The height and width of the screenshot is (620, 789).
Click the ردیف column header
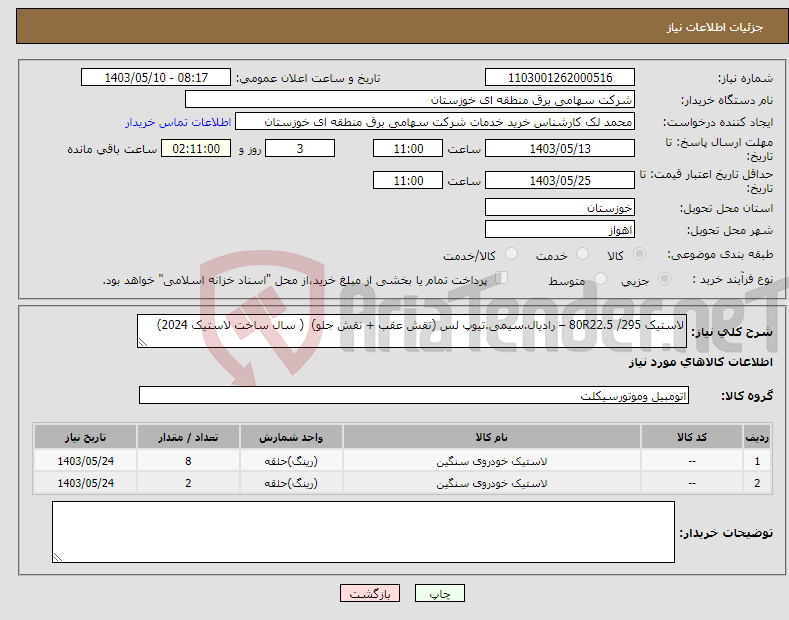(757, 437)
